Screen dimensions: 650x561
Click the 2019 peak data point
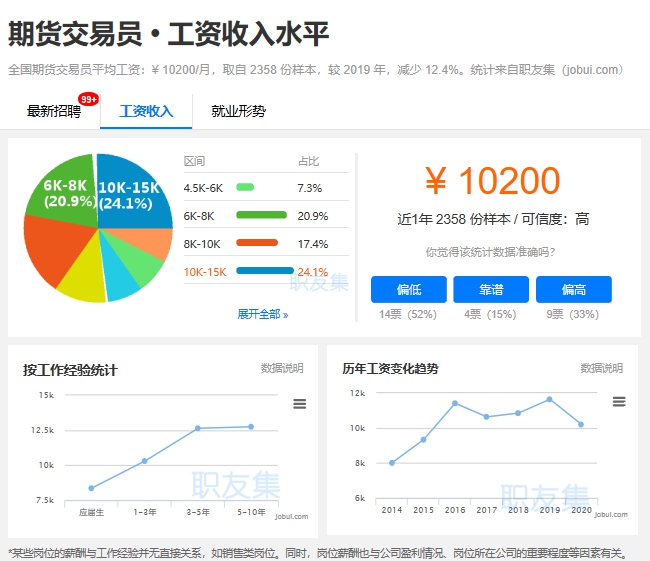[x=549, y=399]
